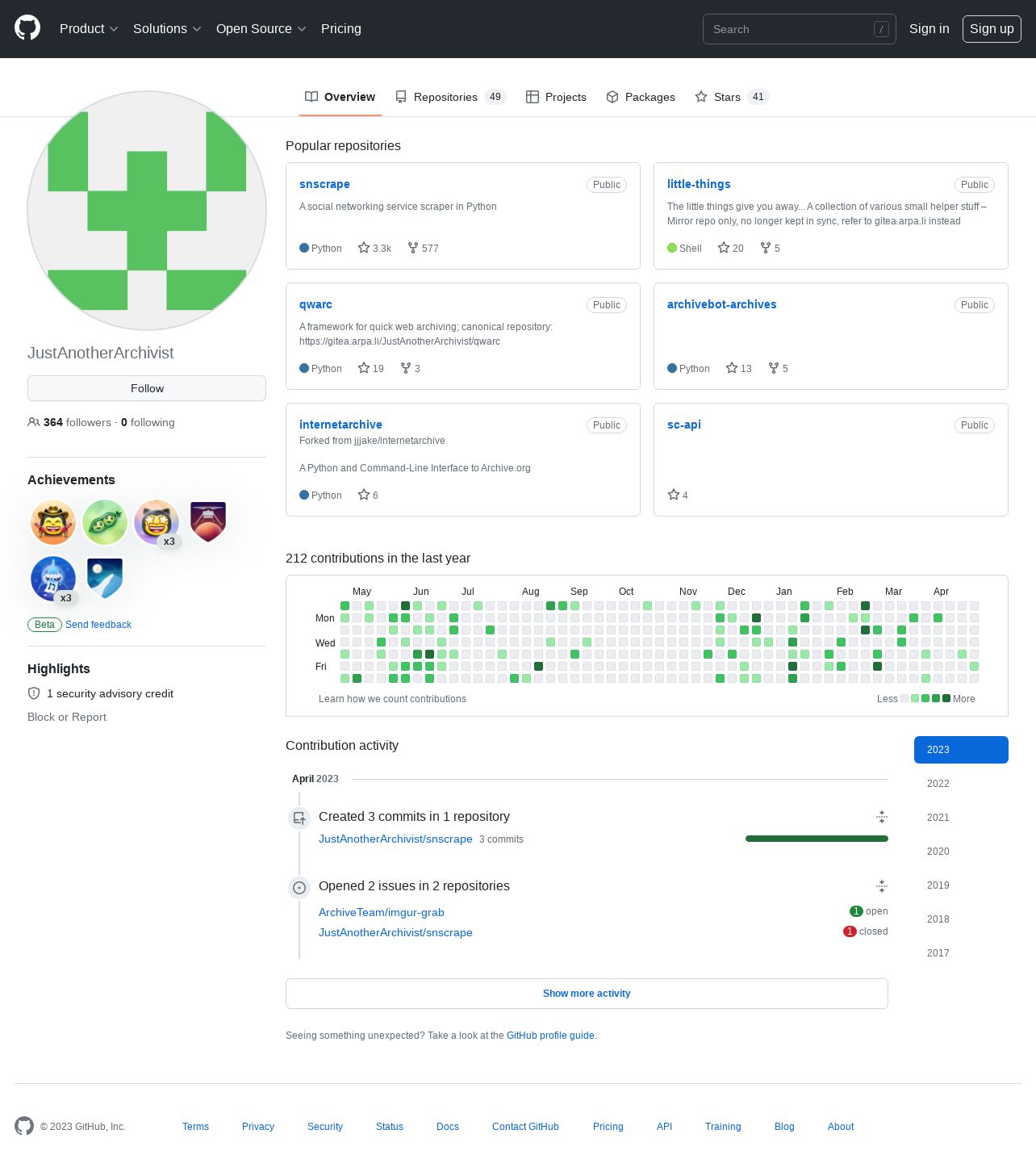Select year 2022 in activity filter

pos(961,784)
